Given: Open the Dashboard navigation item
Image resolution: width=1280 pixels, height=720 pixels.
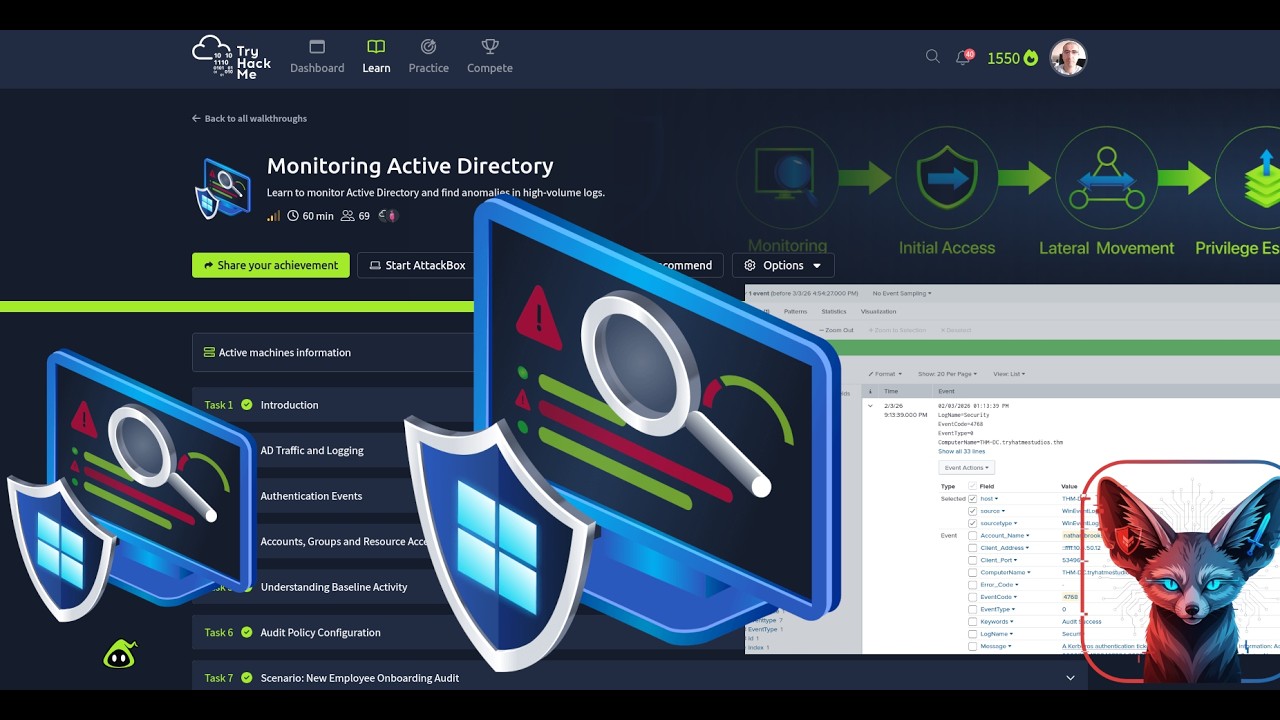Looking at the screenshot, I should pyautogui.click(x=317, y=57).
